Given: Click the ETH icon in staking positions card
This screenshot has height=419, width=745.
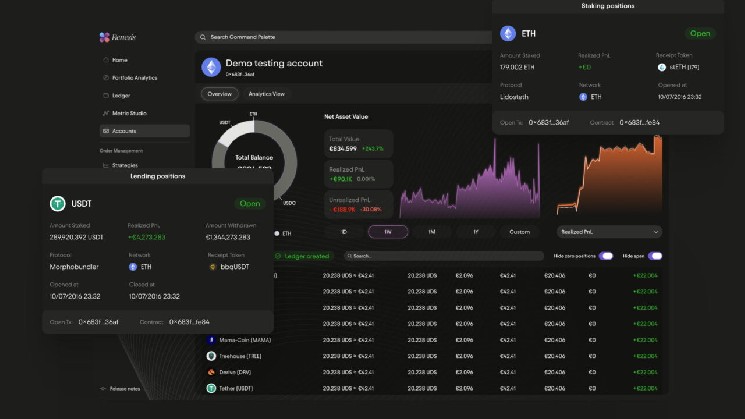Looking at the screenshot, I should tap(508, 33).
